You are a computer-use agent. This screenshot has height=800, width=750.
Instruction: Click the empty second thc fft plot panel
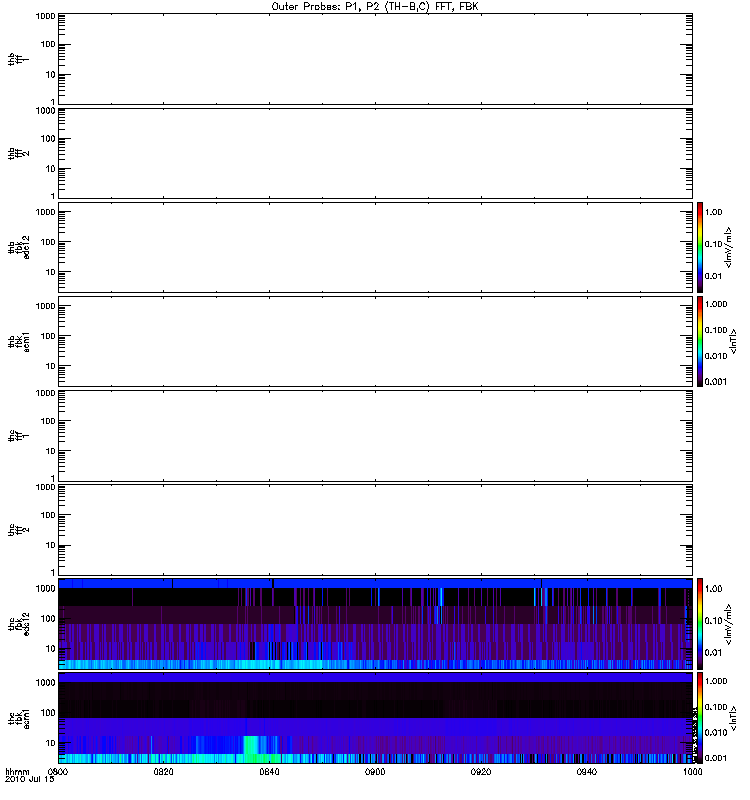click(375, 530)
